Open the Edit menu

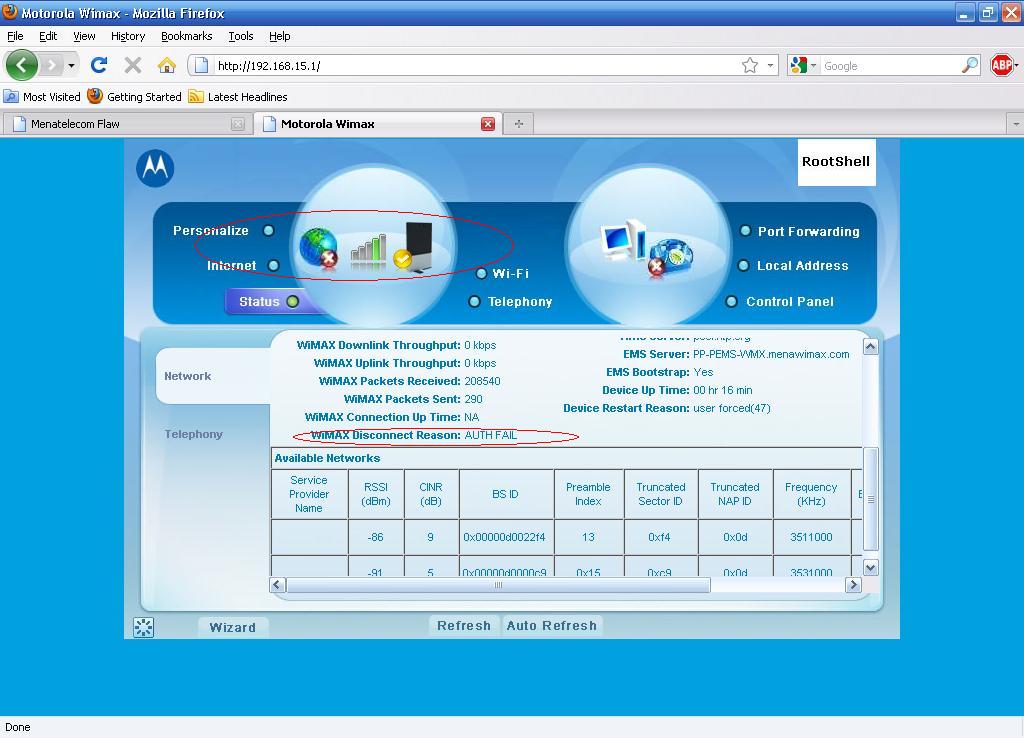48,36
